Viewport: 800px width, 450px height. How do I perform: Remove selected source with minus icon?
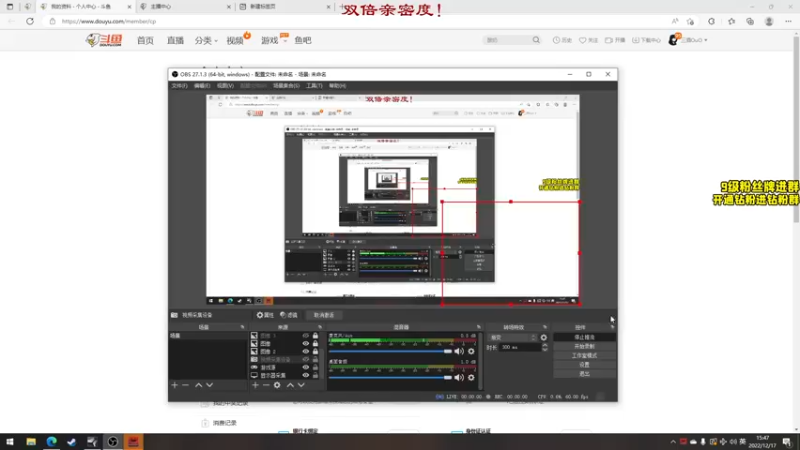(x=266, y=385)
